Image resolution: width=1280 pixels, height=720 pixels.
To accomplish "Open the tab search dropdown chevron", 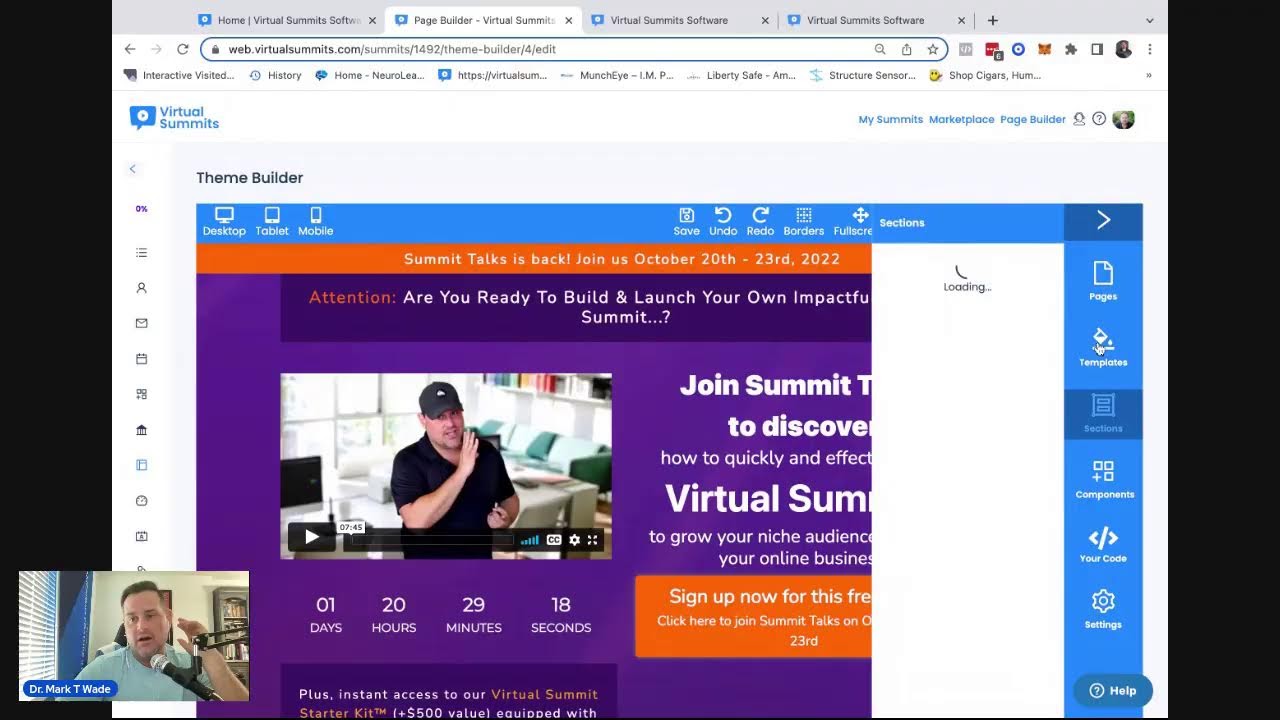I will (1149, 20).
